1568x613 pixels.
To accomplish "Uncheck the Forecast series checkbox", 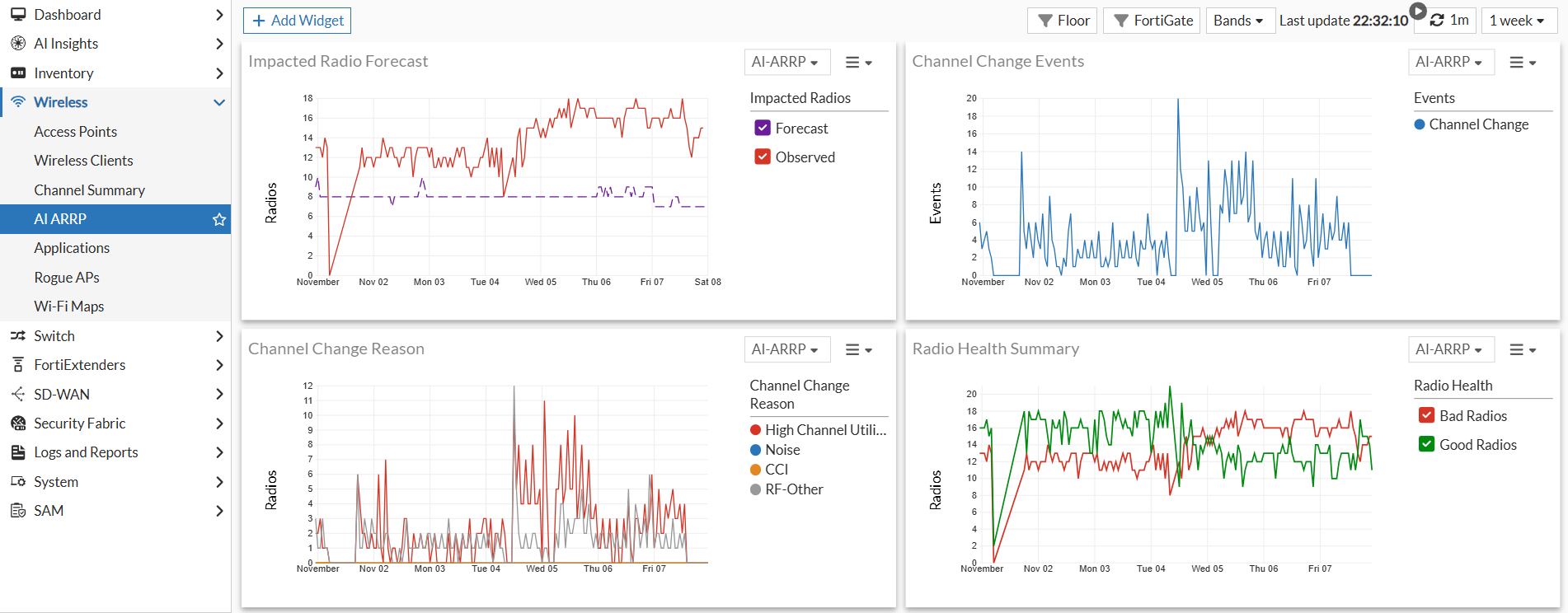I will 763,129.
